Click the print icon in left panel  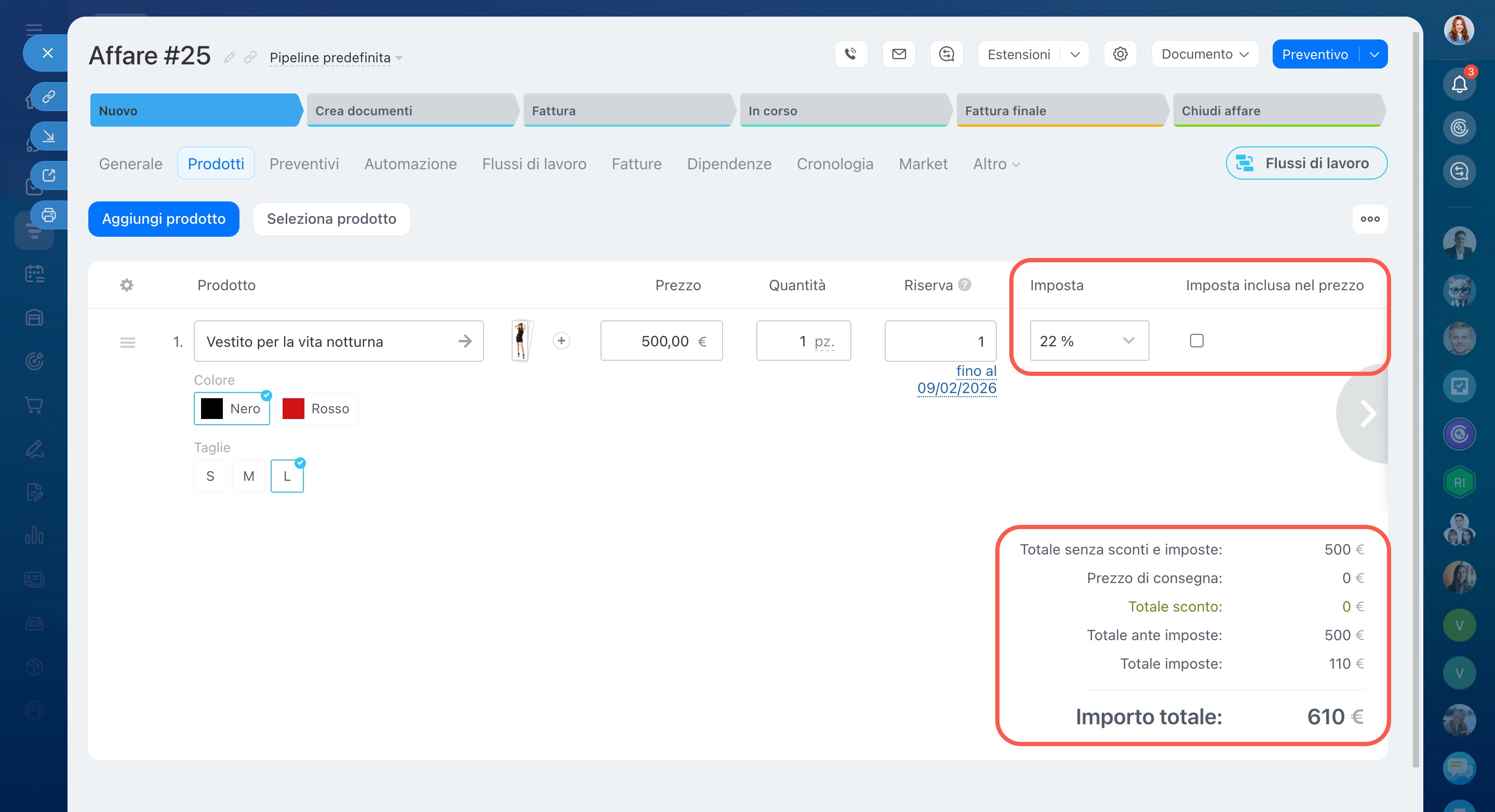(49, 214)
